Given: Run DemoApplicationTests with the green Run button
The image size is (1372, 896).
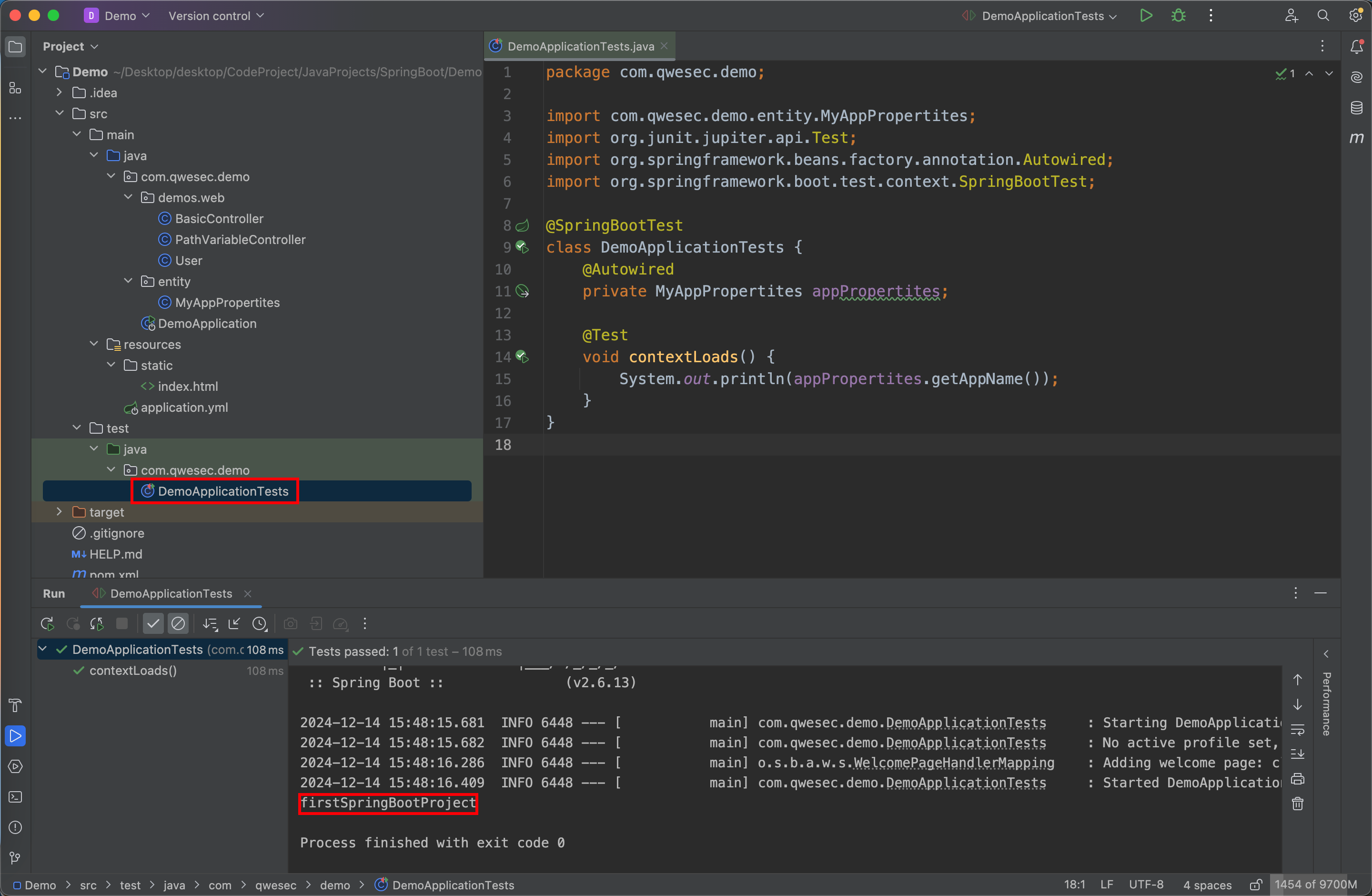Looking at the screenshot, I should [1146, 16].
